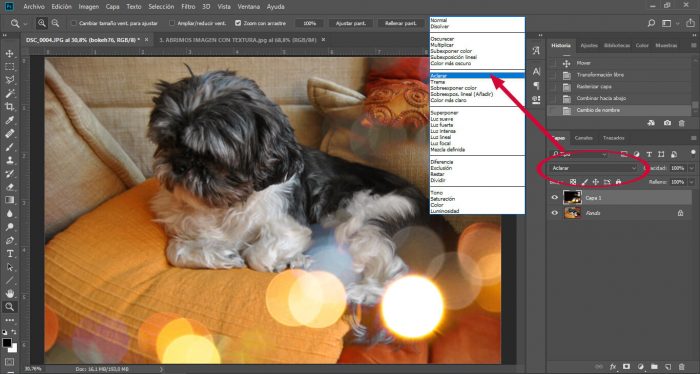
Task: Select the Crop tool
Action: tap(9, 107)
